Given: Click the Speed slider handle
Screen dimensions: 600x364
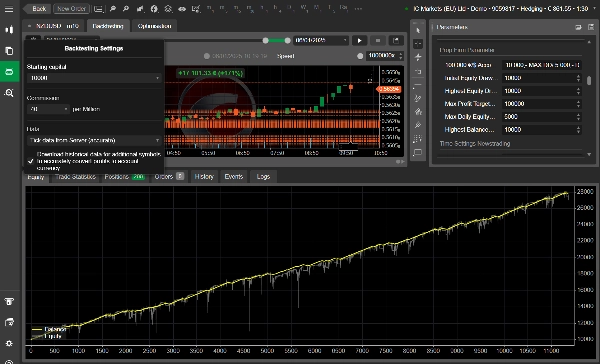Looking at the screenshot, I should (360, 56).
